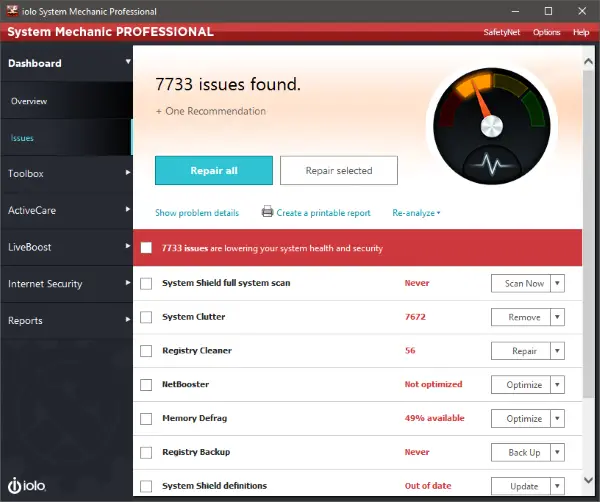Select Issues in the sidebar
This screenshot has height=502, width=600.
pyautogui.click(x=67, y=138)
